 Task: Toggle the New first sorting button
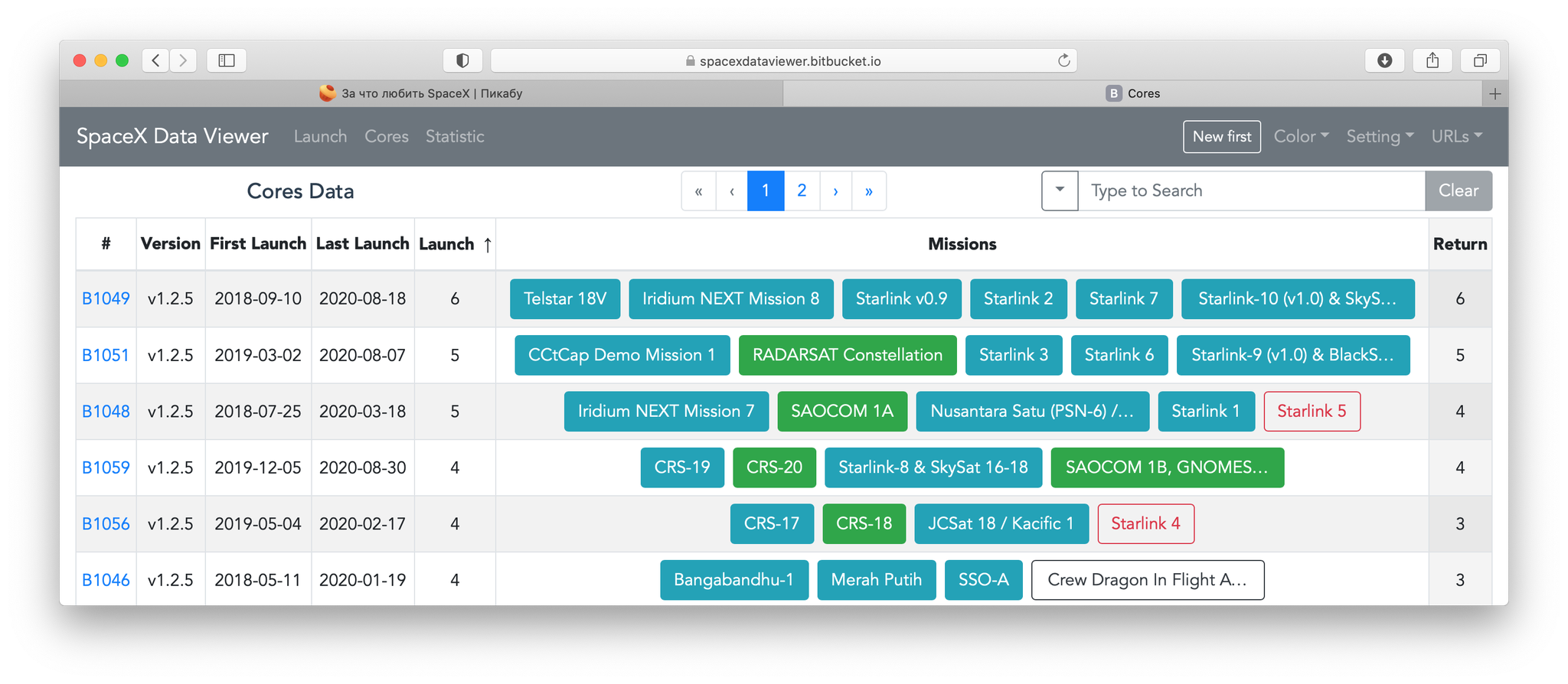[x=1222, y=136]
